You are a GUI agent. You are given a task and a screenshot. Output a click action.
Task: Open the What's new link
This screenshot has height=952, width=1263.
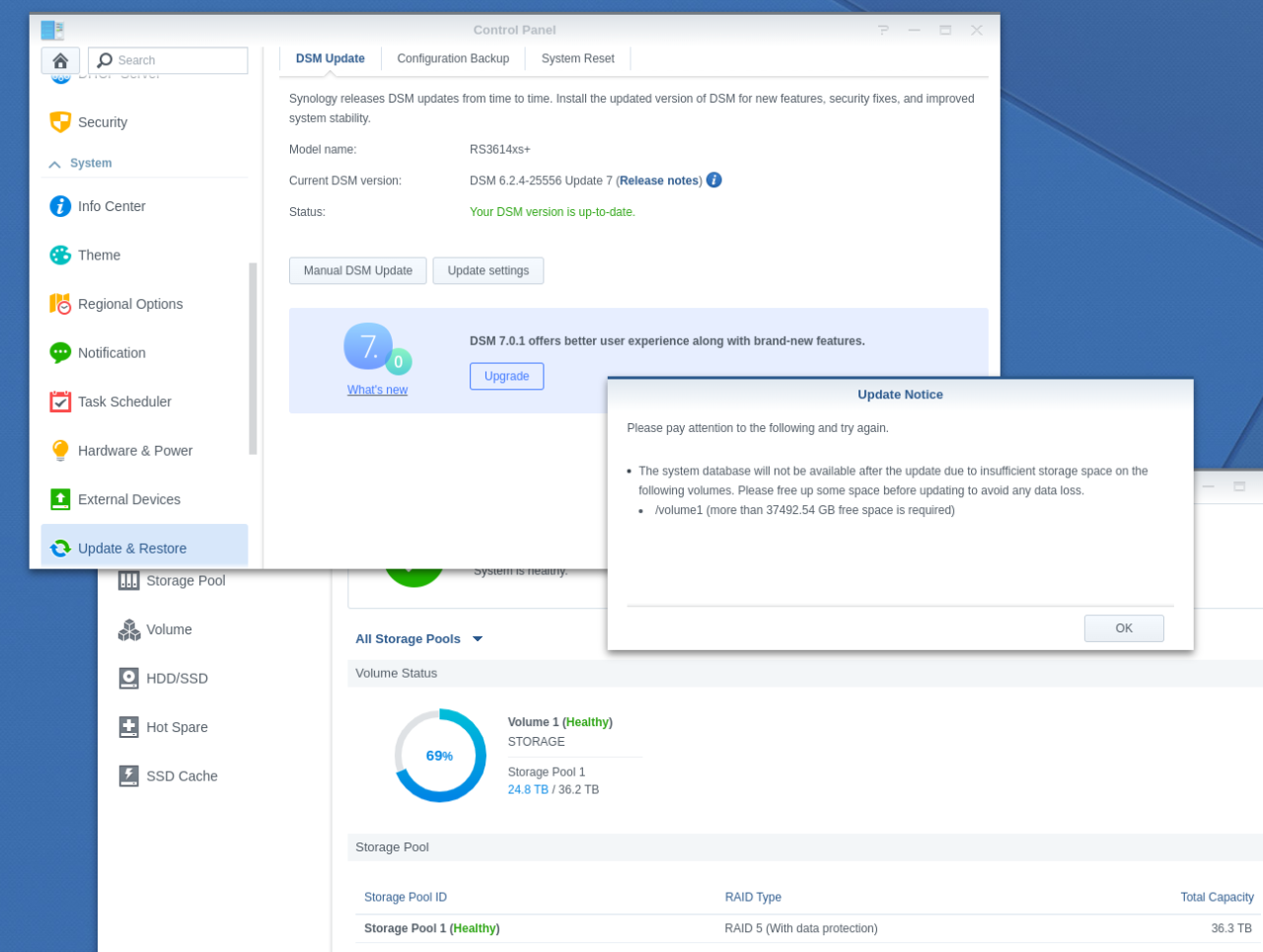(x=377, y=391)
